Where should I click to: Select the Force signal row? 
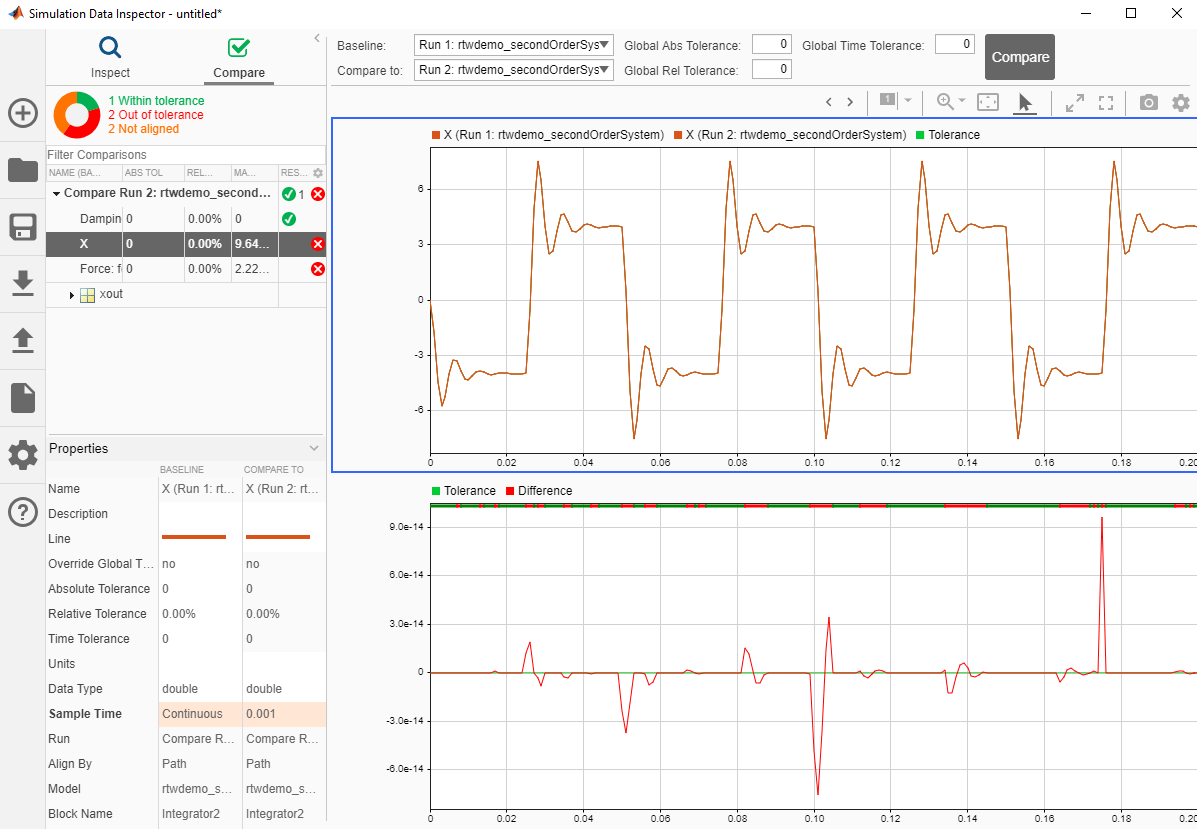point(186,269)
